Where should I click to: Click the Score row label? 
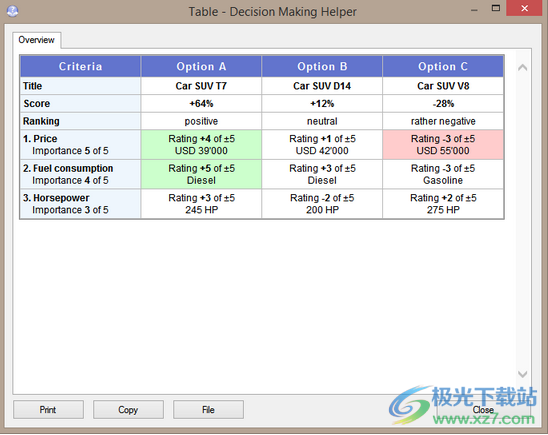click(x=80, y=103)
